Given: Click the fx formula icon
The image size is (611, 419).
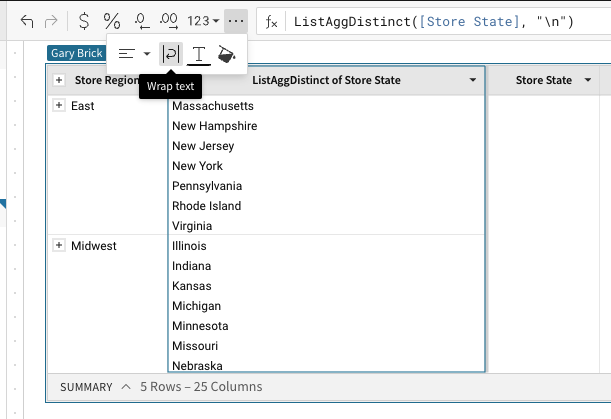Looking at the screenshot, I should click(x=271, y=21).
